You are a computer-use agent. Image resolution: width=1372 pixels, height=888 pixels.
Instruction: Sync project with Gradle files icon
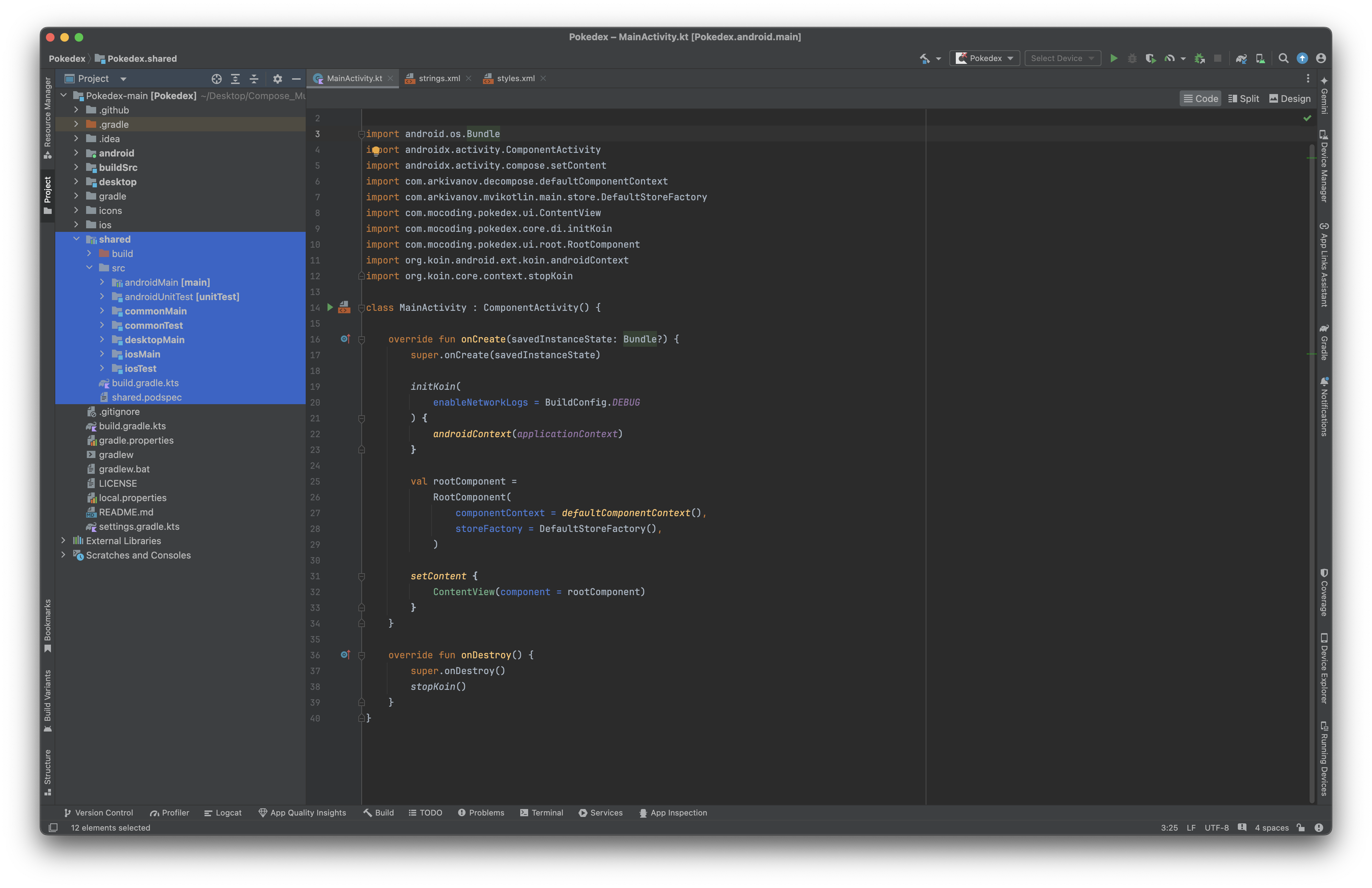tap(1241, 58)
